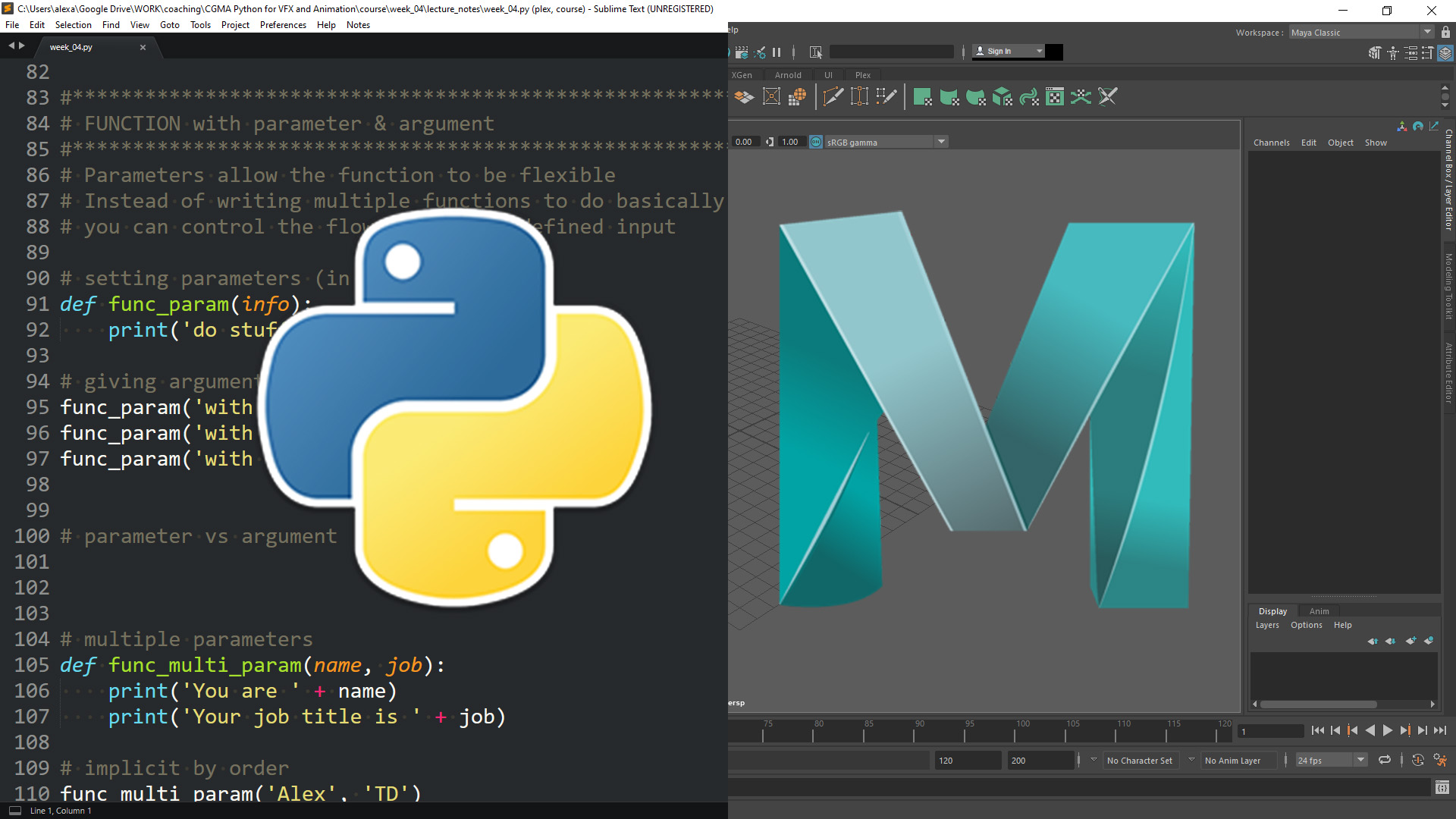Click the layer editor horizontal scrollbar
Screen dimensions: 1456x819
tap(1319, 704)
